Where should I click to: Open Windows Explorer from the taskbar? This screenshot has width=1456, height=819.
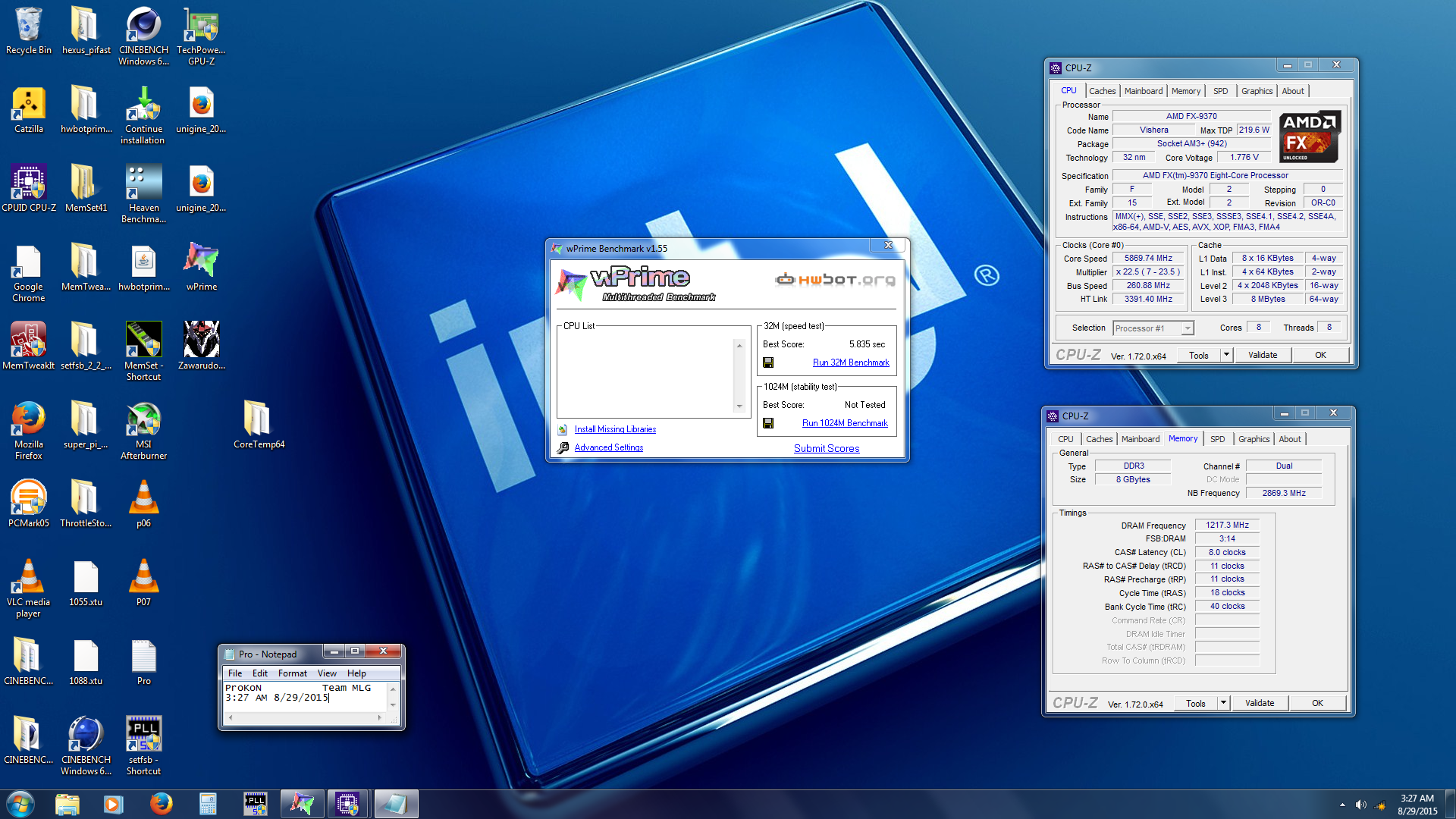pos(67,804)
